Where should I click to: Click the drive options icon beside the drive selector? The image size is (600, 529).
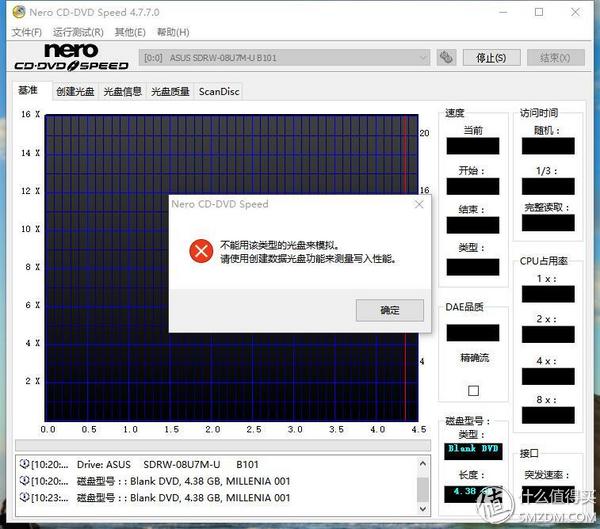point(446,58)
